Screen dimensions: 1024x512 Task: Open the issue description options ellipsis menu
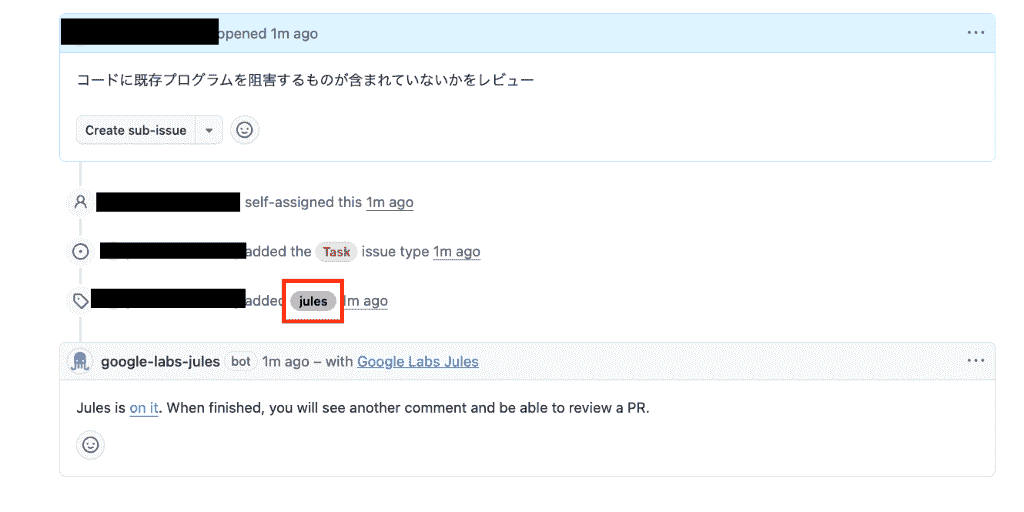pyautogui.click(x=976, y=33)
